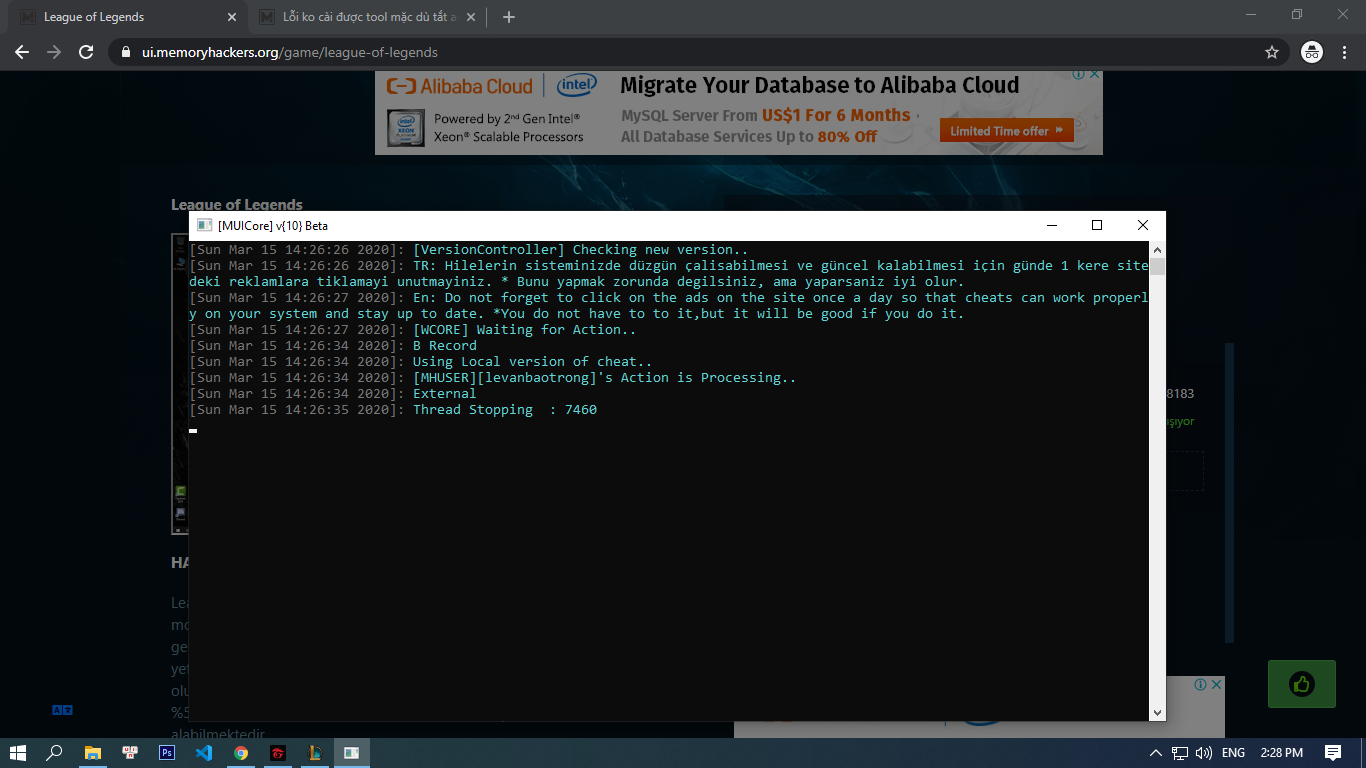This screenshot has height=768, width=1366.
Task: Click the console vertical scrollbar thumb
Action: click(1157, 266)
